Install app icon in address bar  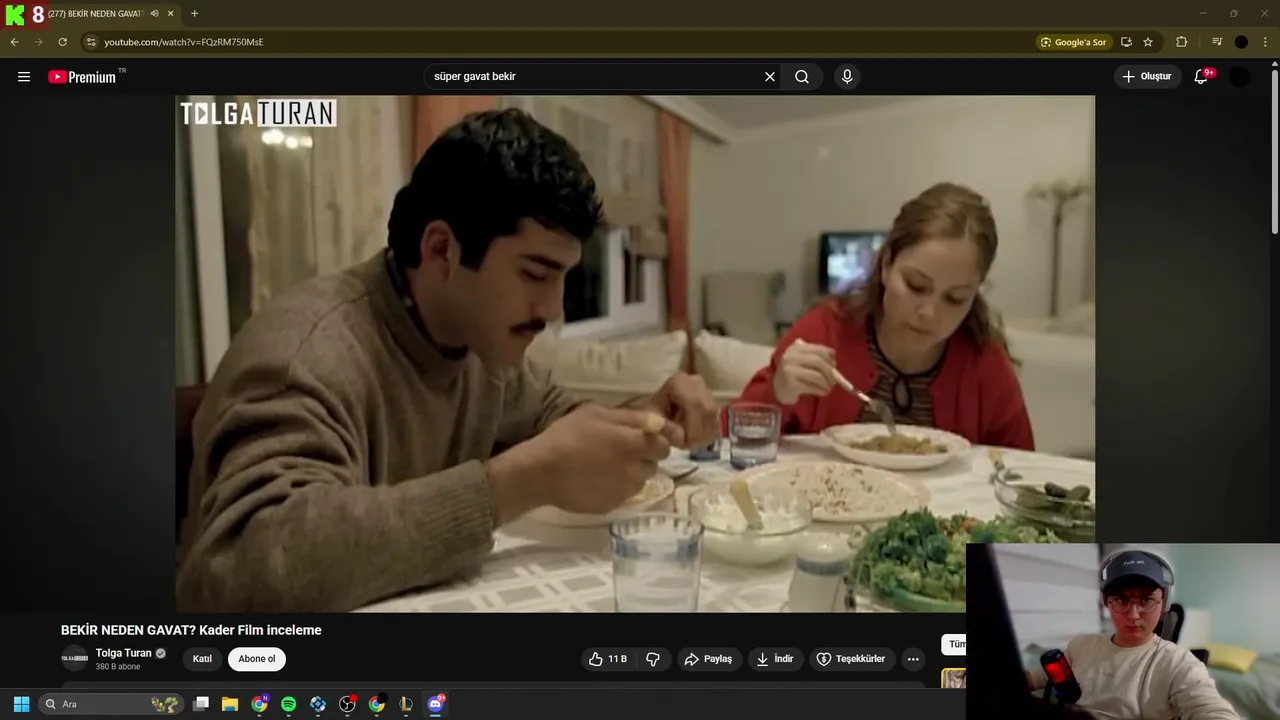pyautogui.click(x=1126, y=42)
